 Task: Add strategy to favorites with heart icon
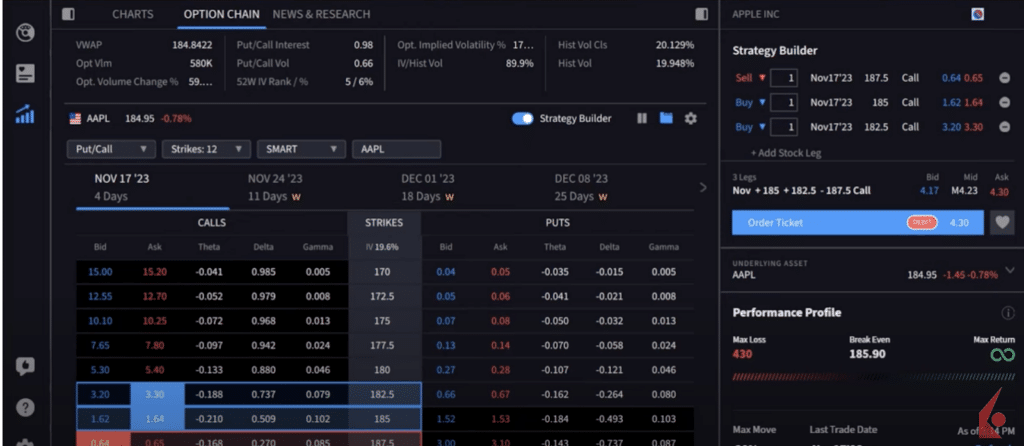tap(1002, 223)
